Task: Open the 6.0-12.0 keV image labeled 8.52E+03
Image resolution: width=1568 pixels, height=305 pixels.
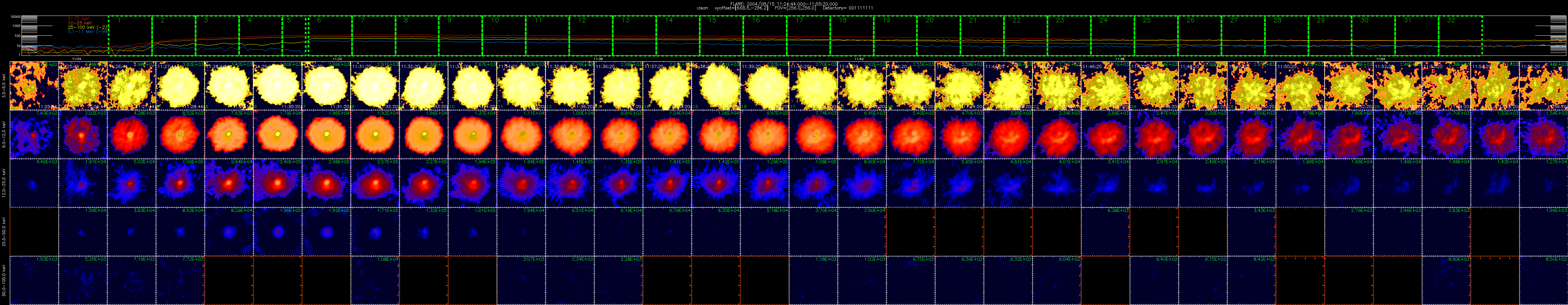Action: pos(181,135)
